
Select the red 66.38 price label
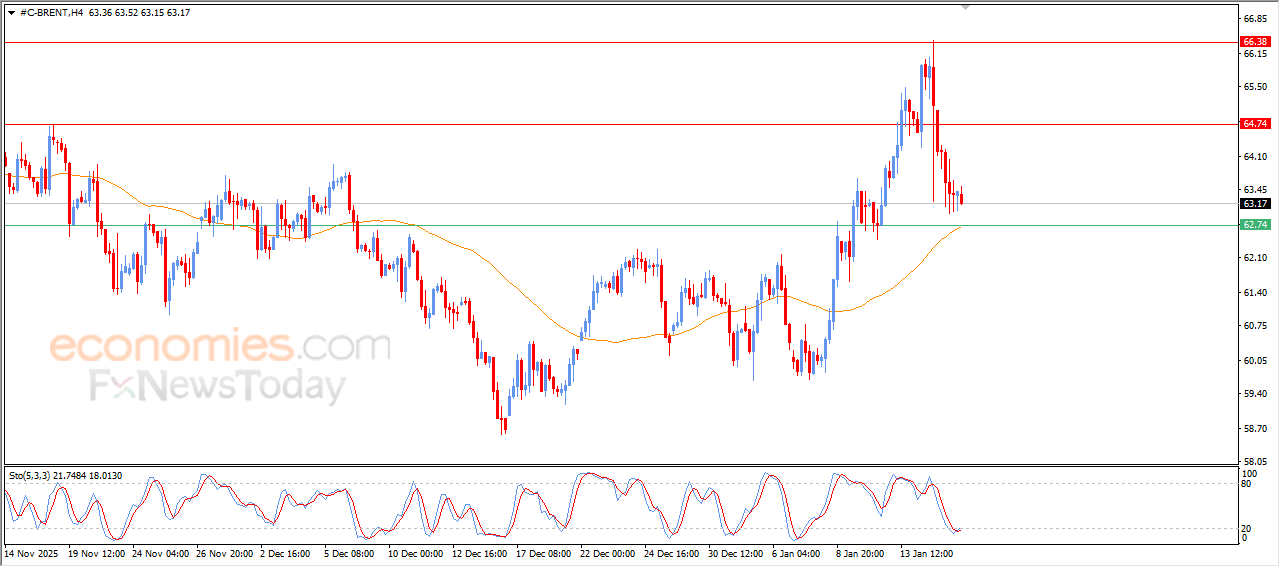[1254, 42]
